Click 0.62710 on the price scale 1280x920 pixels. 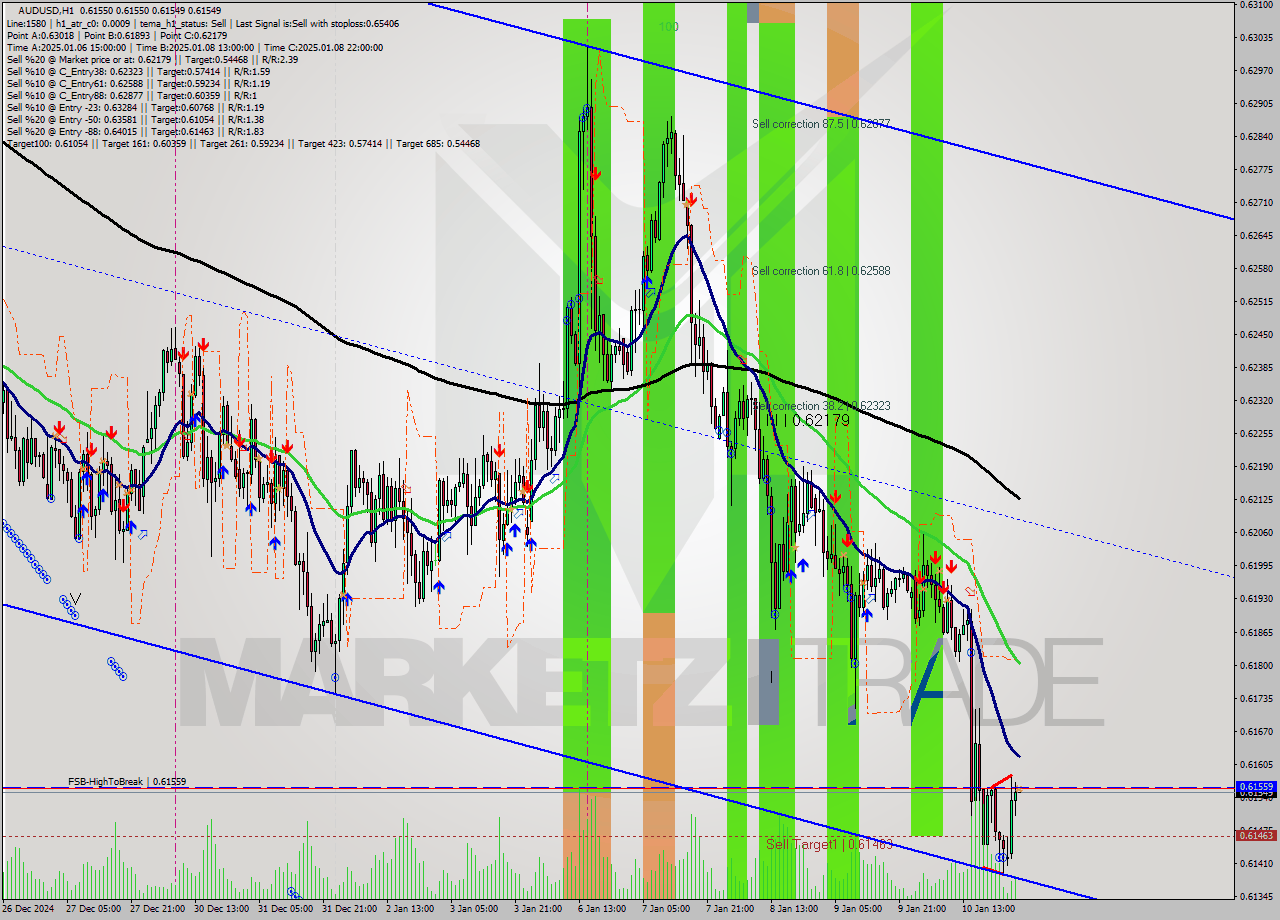click(1256, 202)
